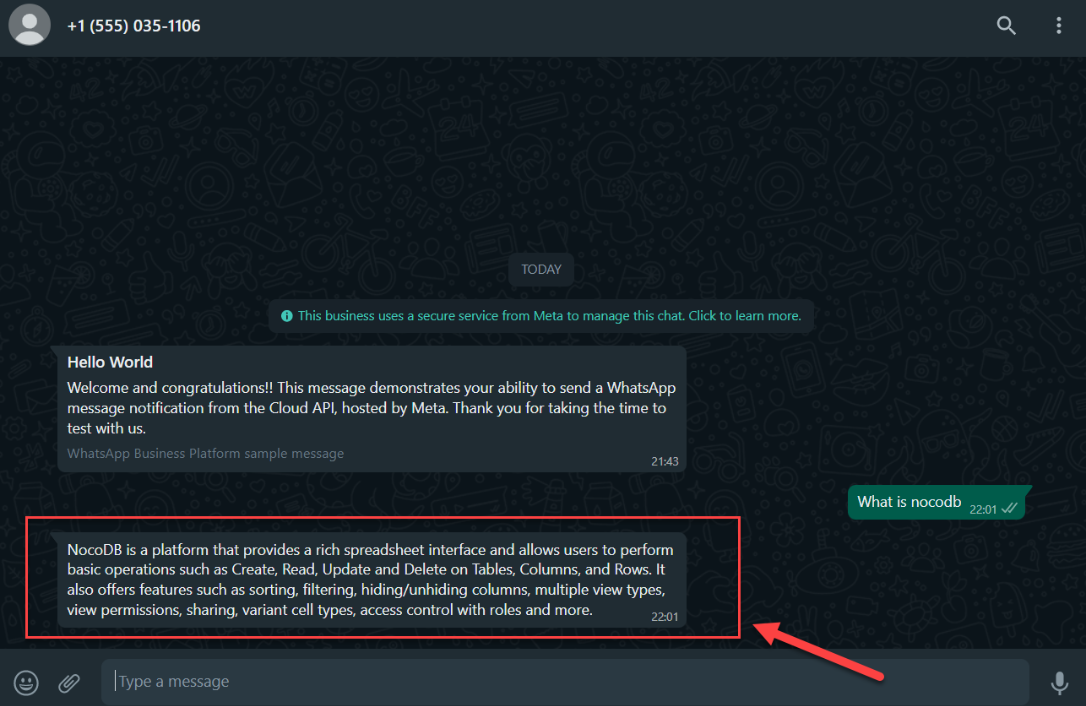Open contact info for +1 (555) 035-1106
This screenshot has width=1086, height=706.
coord(134,26)
